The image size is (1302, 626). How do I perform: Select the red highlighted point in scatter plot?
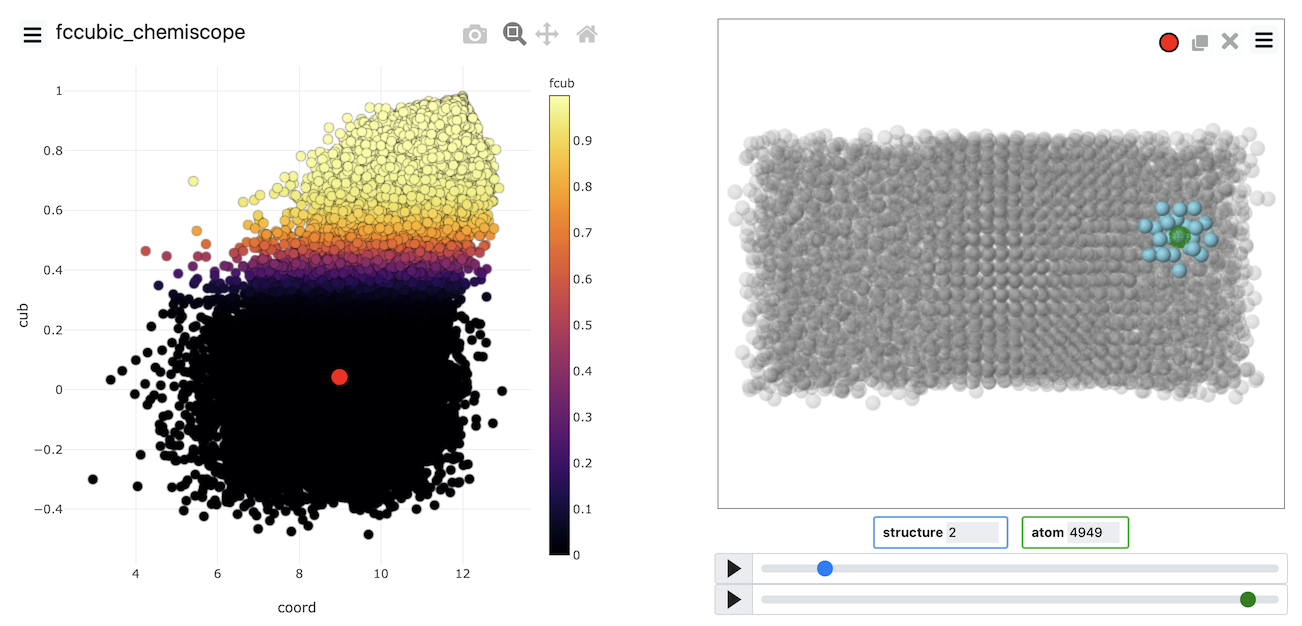[339, 377]
